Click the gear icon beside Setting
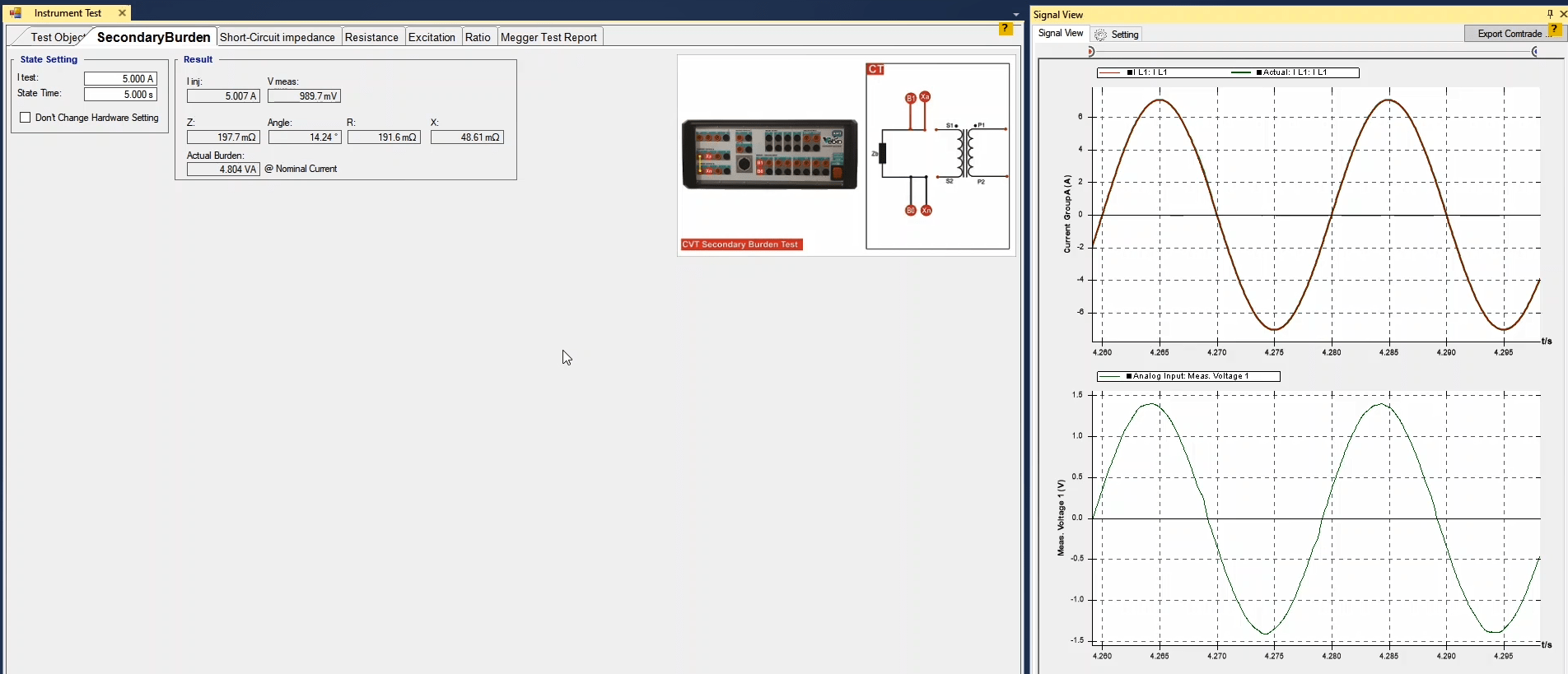Screen dimensions: 1568x674 tap(1100, 35)
